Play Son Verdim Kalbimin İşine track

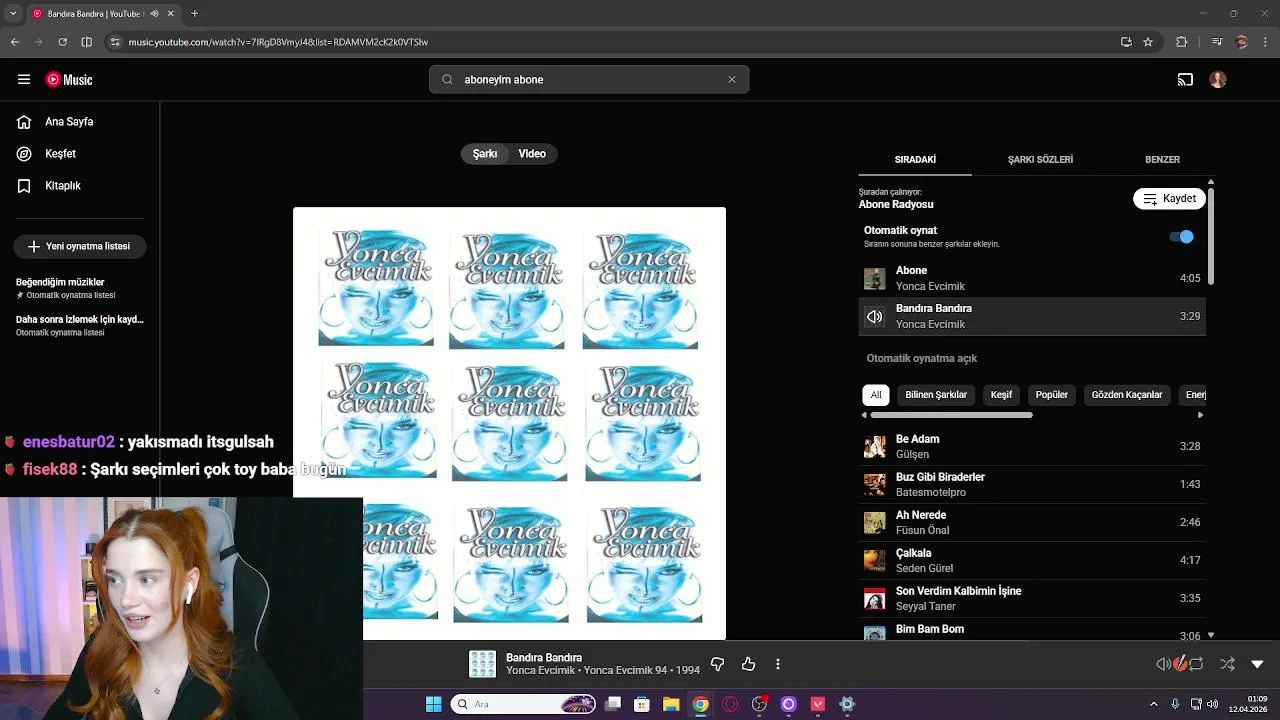1032,598
